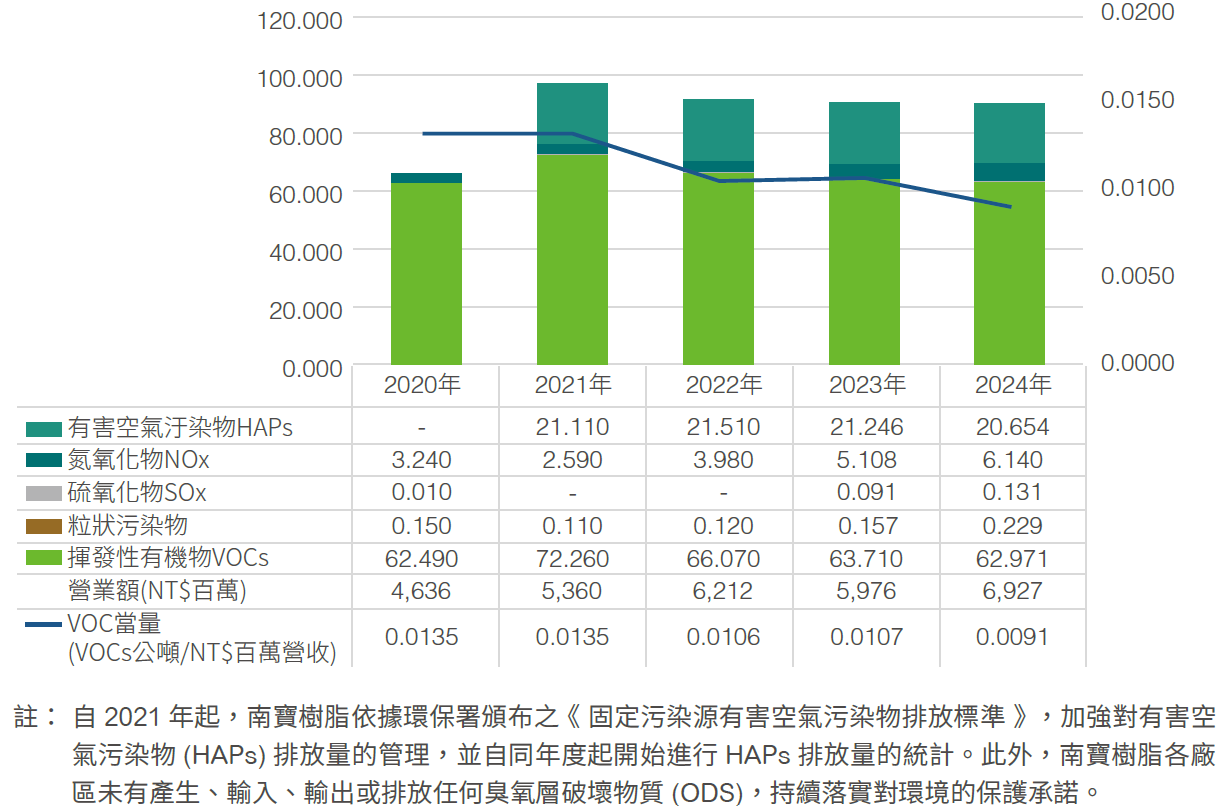Click the 粒狀污染物 brown legend swatch
Image resolution: width=1219 pixels, height=808 pixels.
coord(44,526)
